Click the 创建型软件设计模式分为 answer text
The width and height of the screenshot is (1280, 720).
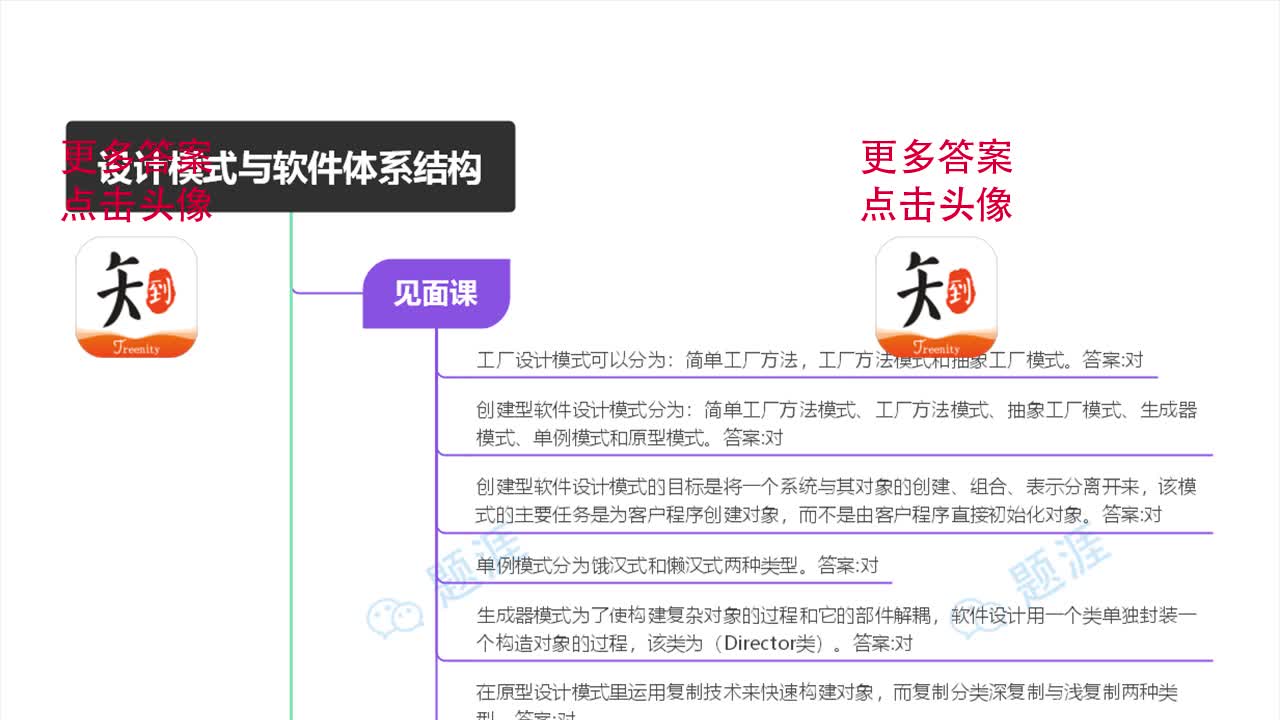click(836, 423)
